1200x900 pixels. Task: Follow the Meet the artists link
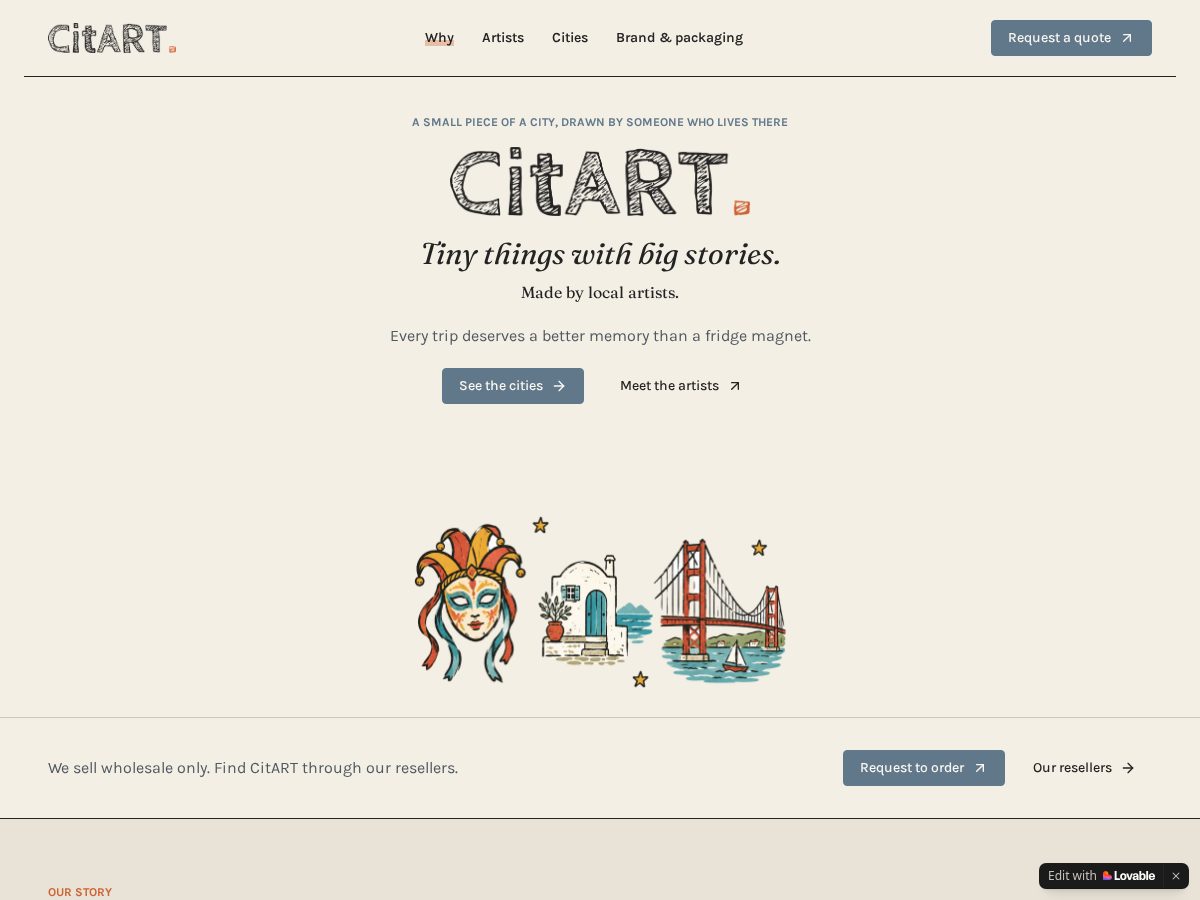point(680,386)
